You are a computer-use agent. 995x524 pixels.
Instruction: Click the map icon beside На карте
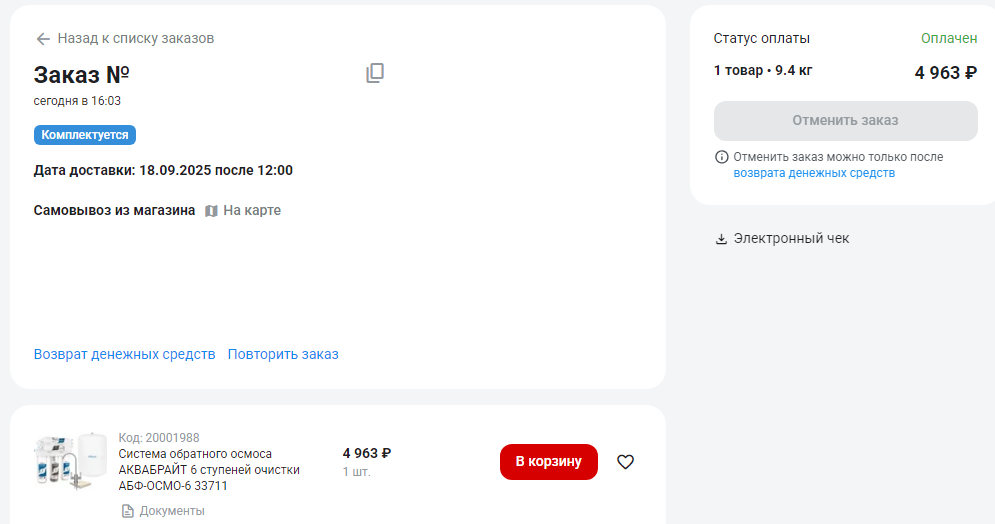point(211,211)
